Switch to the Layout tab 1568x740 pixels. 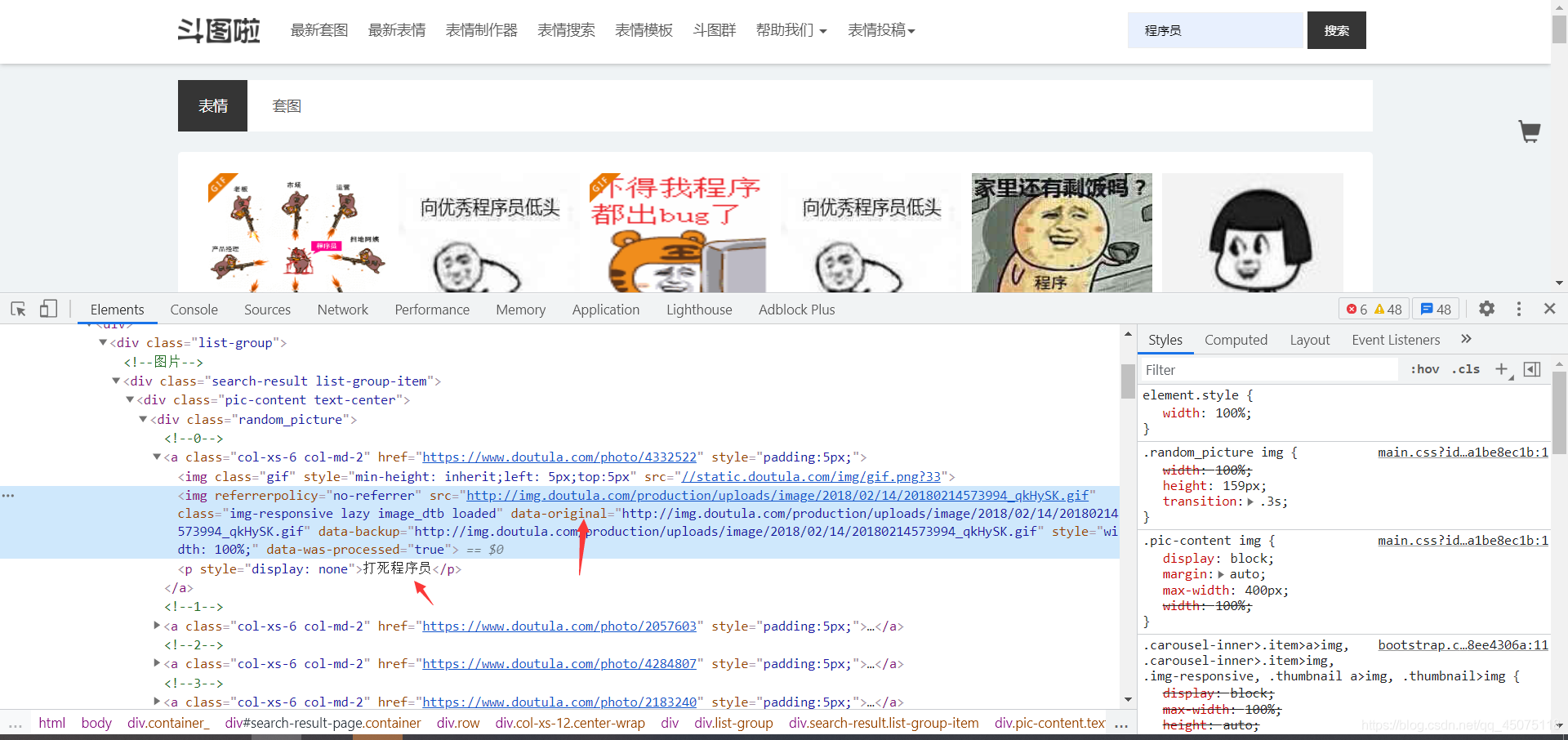click(x=1310, y=340)
